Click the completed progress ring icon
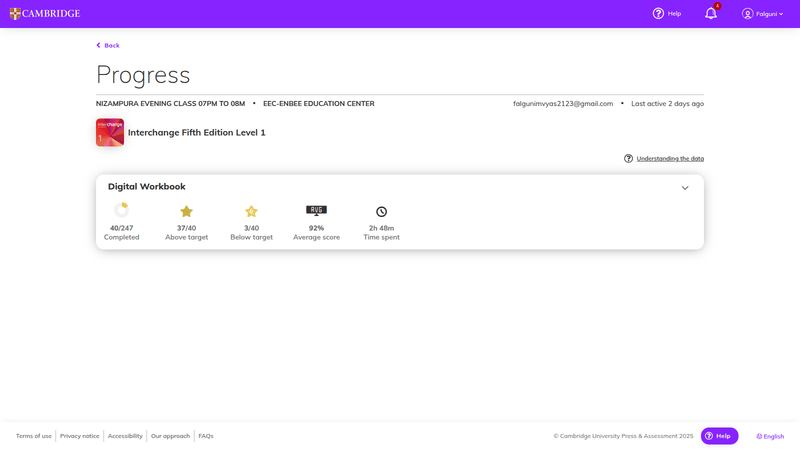800x450 pixels. tap(121, 210)
